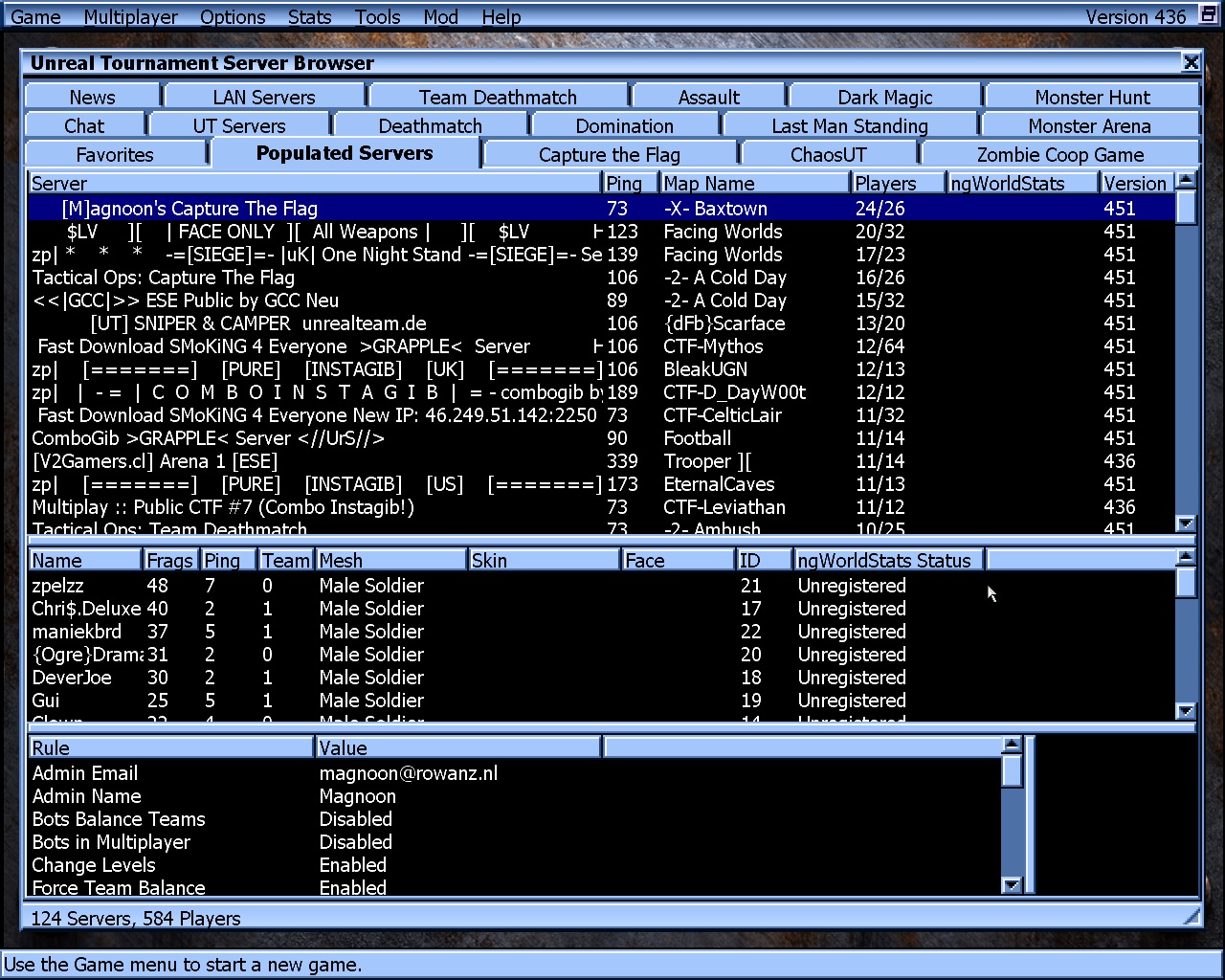The height and width of the screenshot is (980, 1225).
Task: Switch to the LAN Servers tab
Action: tap(264, 97)
